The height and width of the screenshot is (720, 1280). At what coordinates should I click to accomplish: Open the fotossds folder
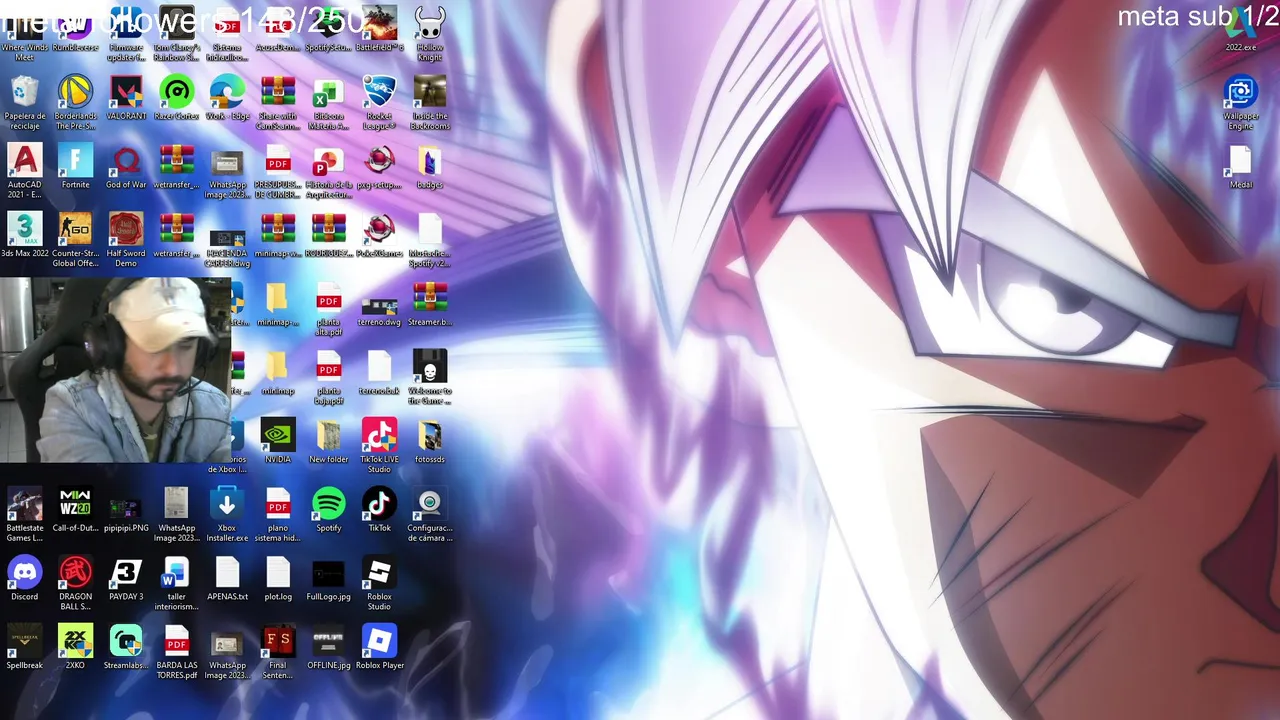[430, 441]
